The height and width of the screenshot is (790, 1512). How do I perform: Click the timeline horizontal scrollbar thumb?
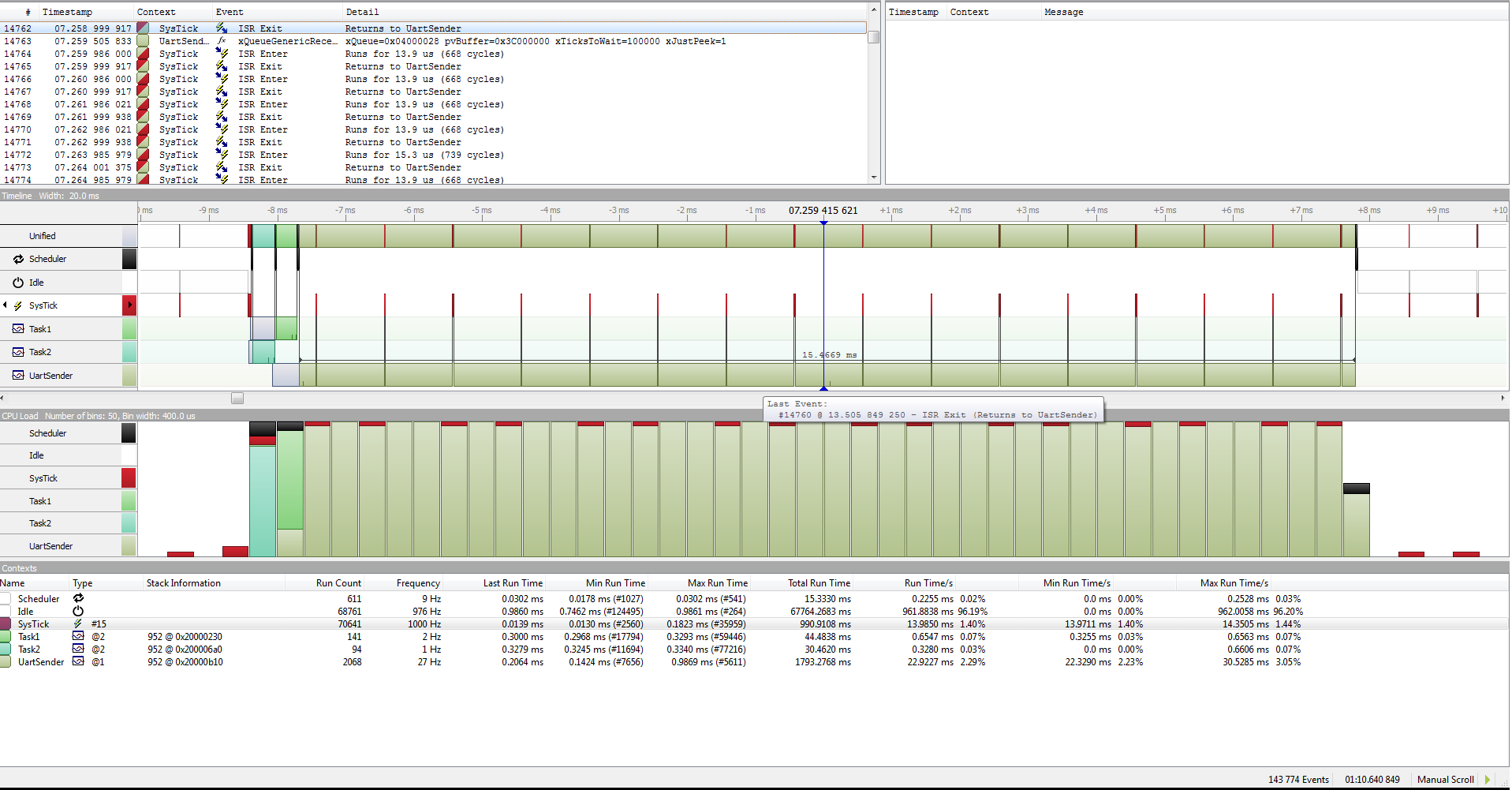click(x=237, y=399)
